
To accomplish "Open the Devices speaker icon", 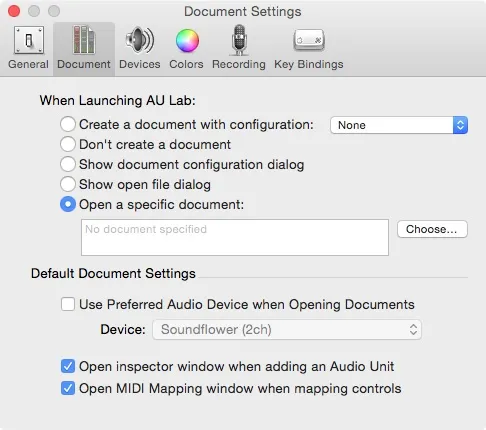I will coord(140,40).
